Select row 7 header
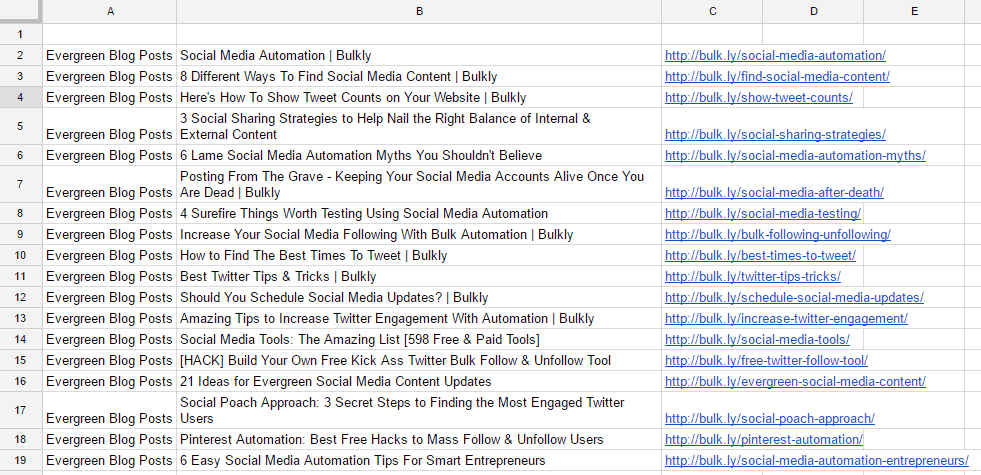This screenshot has width=981, height=475. [21, 184]
